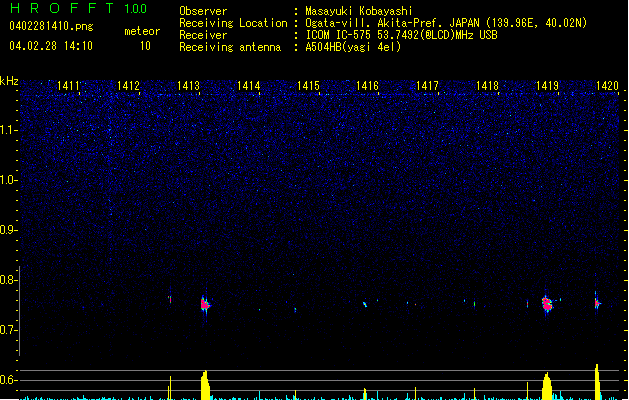The image size is (629, 400).
Task: Click the meteor echo near 1420
Action: tap(597, 303)
